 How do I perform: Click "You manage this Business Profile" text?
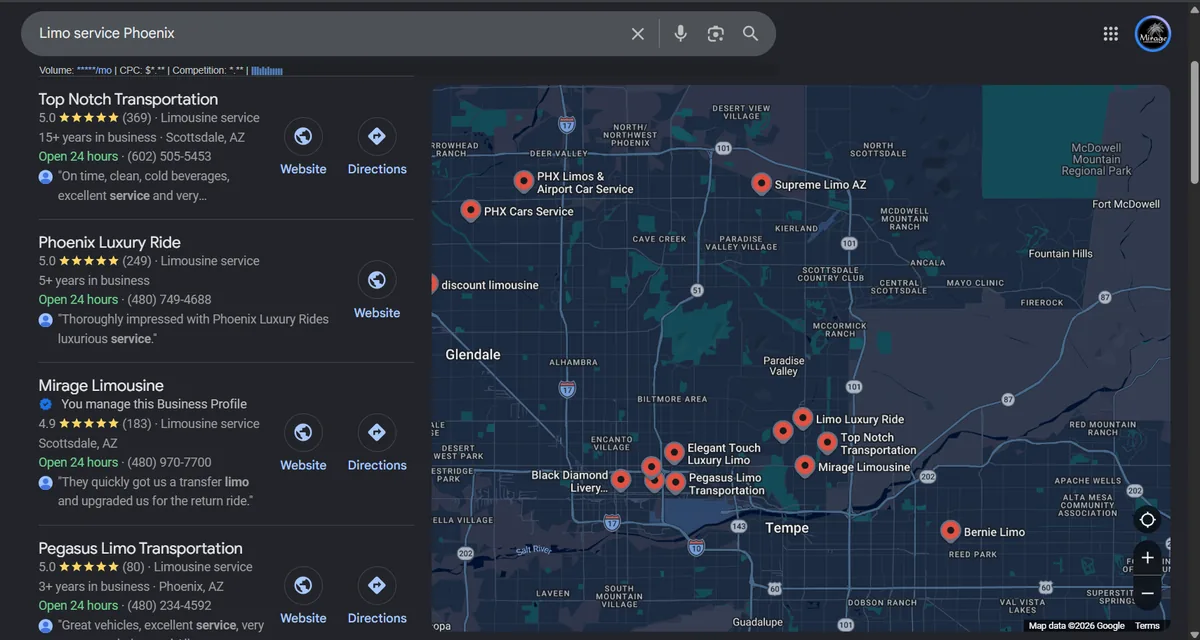[x=154, y=404]
